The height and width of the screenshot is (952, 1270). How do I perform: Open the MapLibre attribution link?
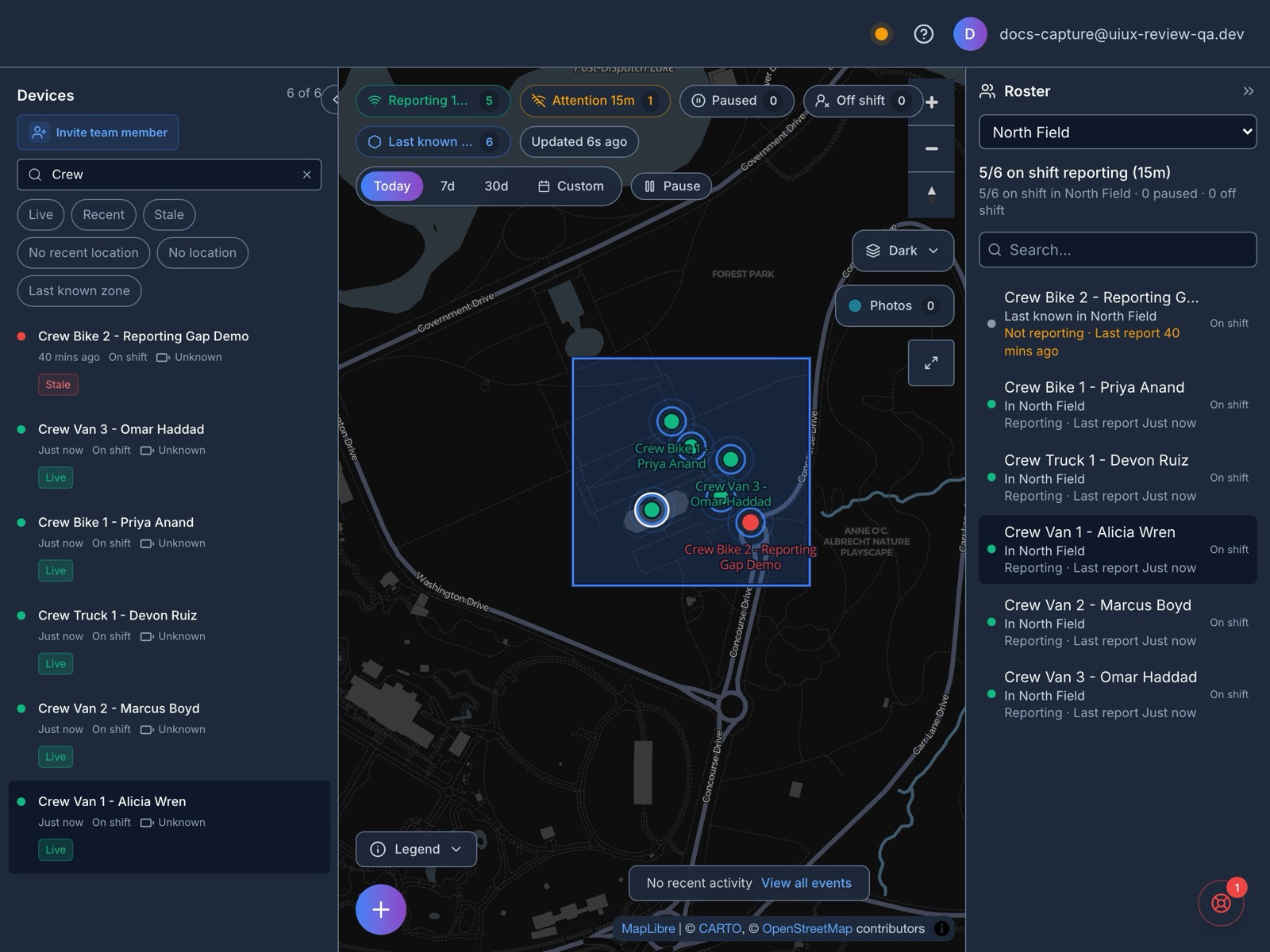click(x=648, y=928)
